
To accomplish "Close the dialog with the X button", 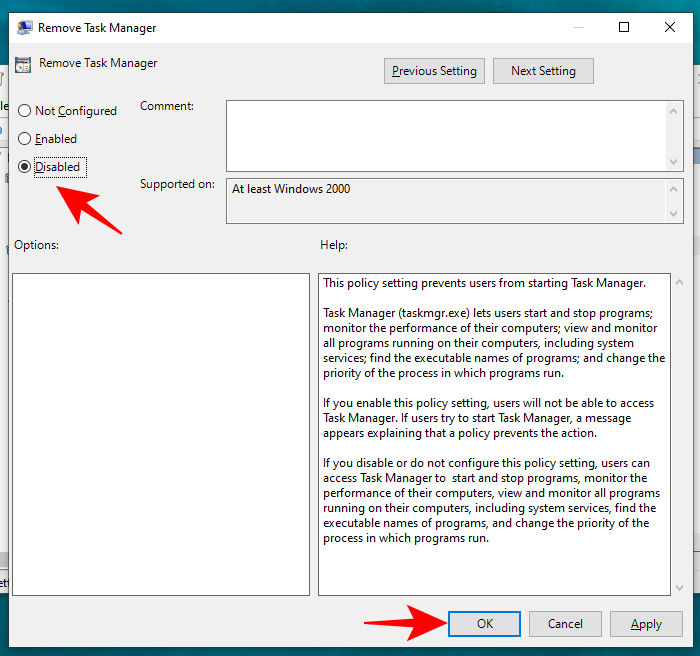I will pyautogui.click(x=671, y=27).
